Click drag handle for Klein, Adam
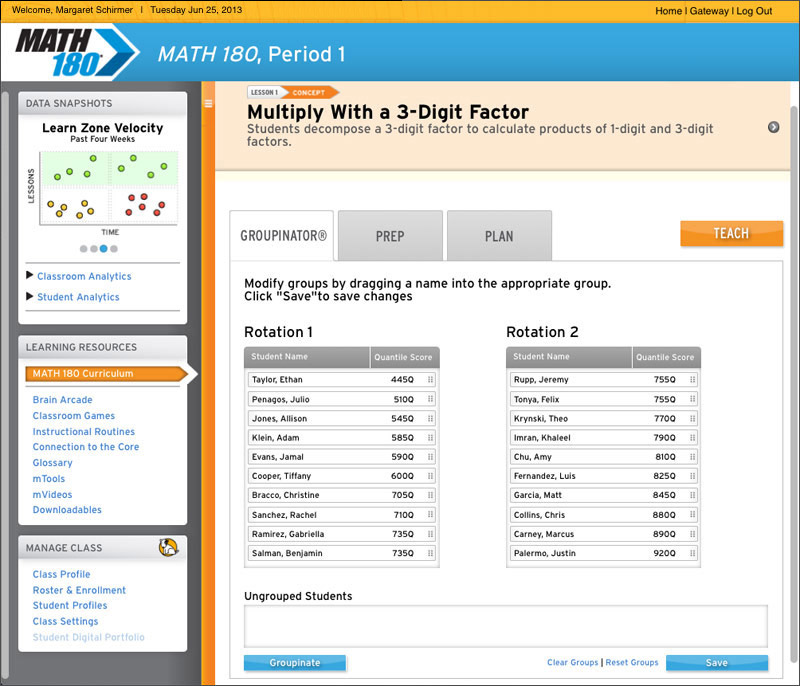The image size is (800, 686). [x=431, y=438]
